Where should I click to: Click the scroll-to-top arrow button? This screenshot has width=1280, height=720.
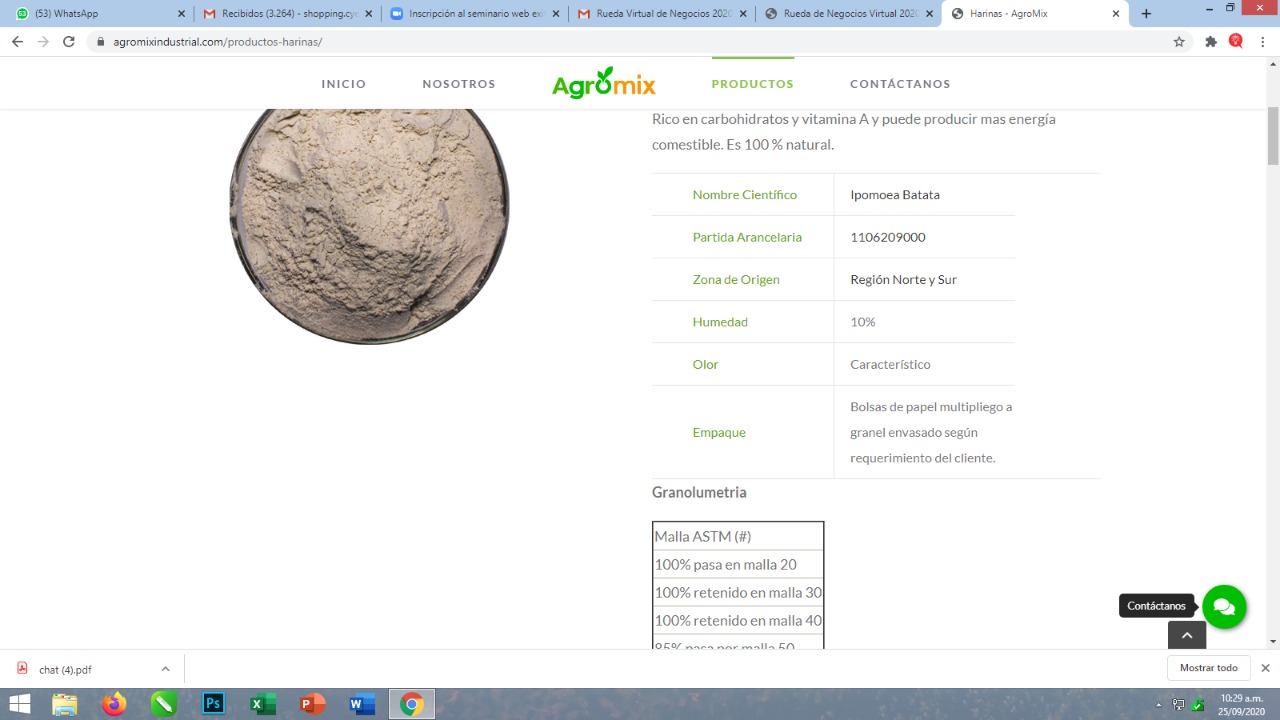pos(1187,635)
